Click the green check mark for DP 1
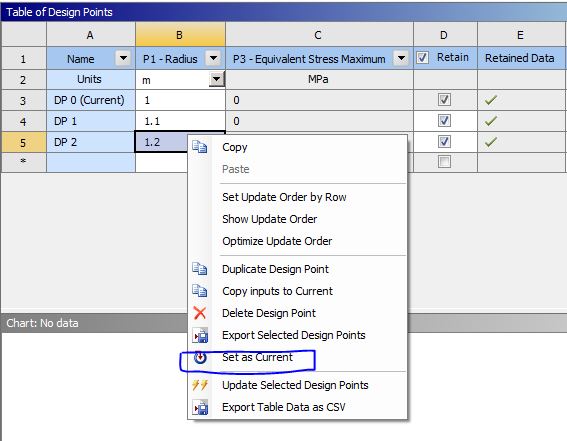567x441 pixels. click(x=491, y=121)
